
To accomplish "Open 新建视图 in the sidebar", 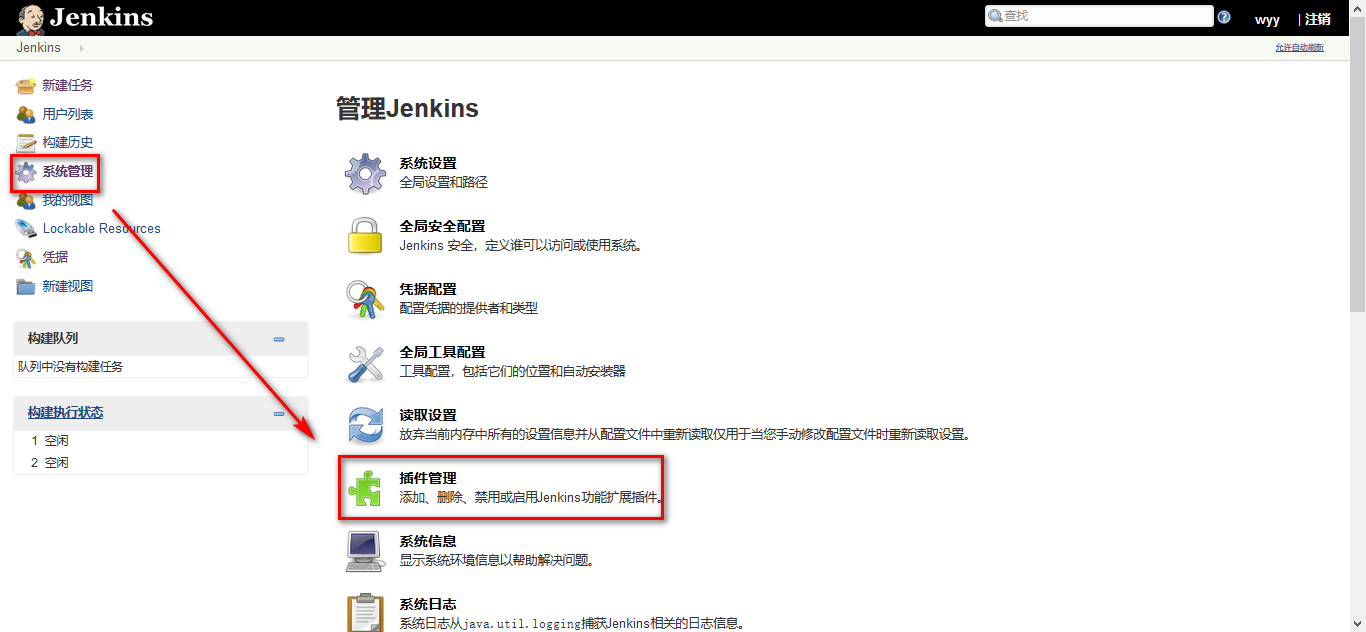I will (67, 286).
